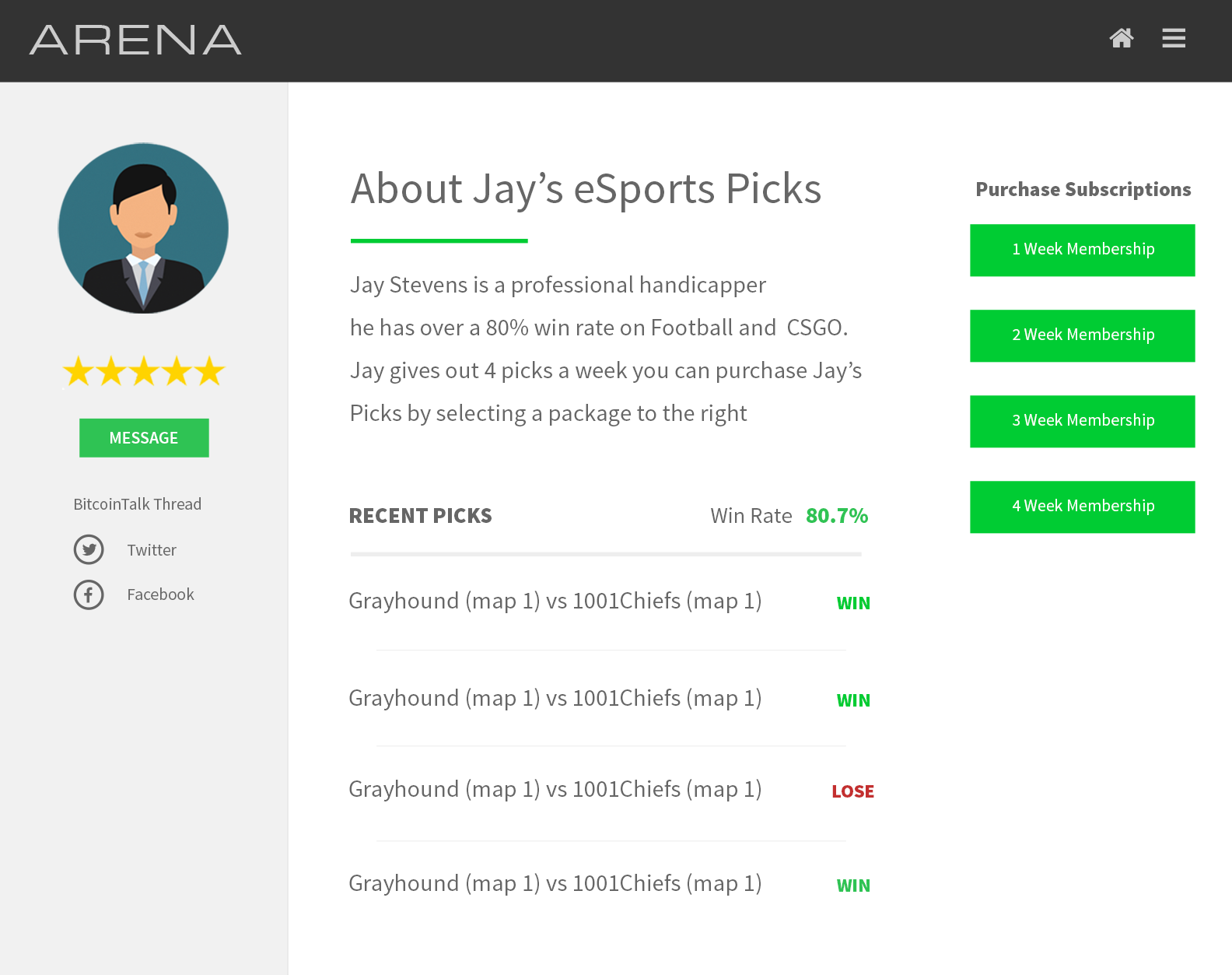Click Jay's profile avatar picture
Image resolution: width=1232 pixels, height=975 pixels.
(x=143, y=229)
